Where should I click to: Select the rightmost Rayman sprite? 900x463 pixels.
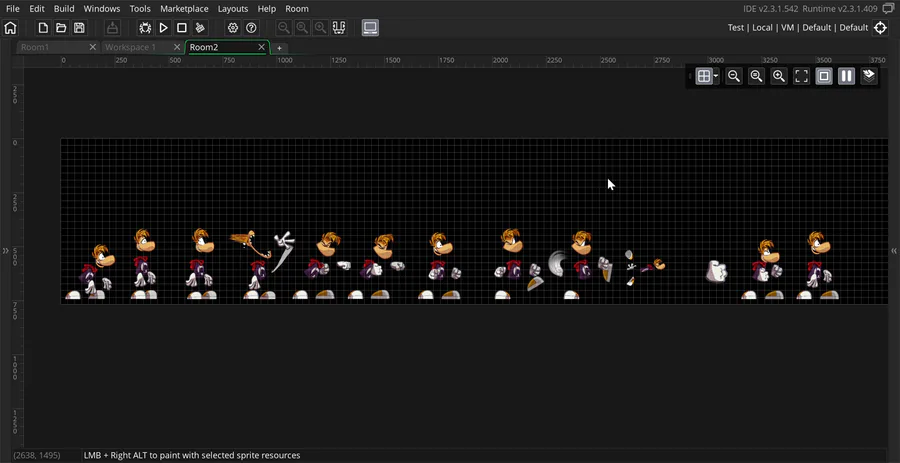[817, 265]
